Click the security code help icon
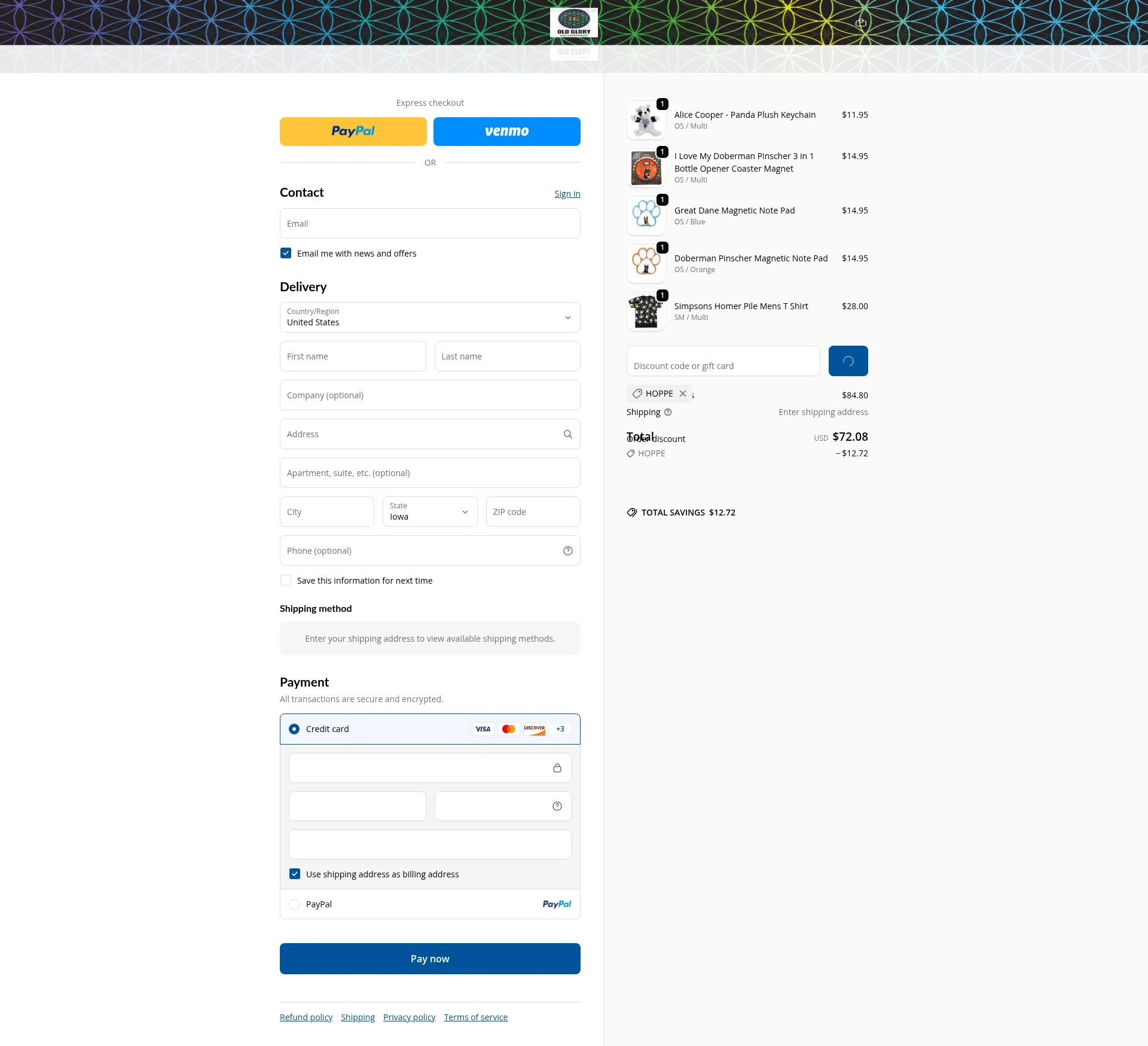Viewport: 1148px width, 1046px height. pyautogui.click(x=557, y=806)
